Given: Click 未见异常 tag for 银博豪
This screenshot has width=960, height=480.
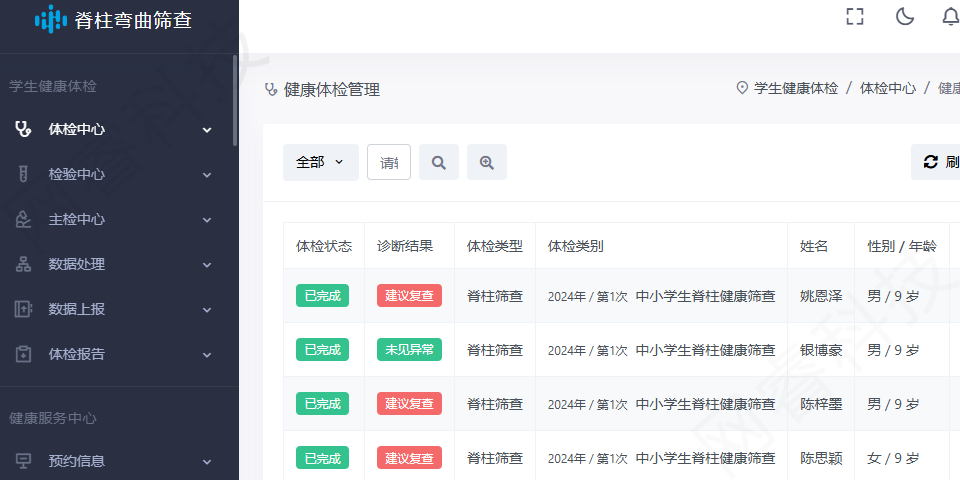Looking at the screenshot, I should pyautogui.click(x=409, y=350).
